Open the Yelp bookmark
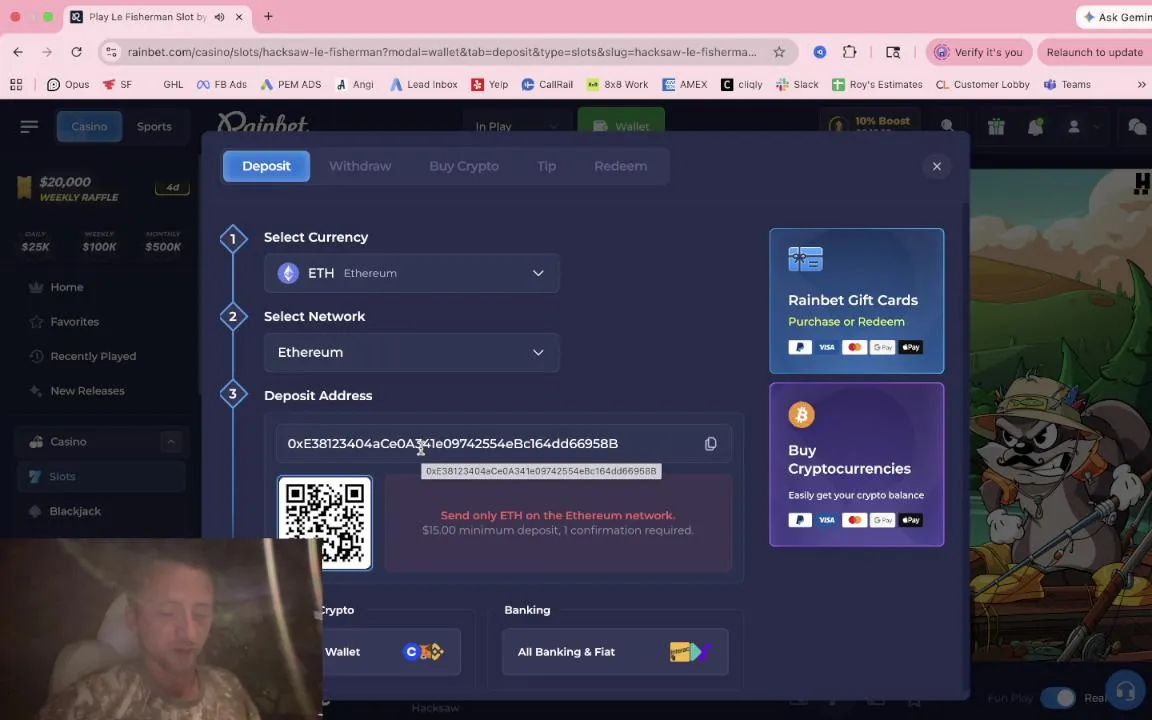1152x720 pixels. pyautogui.click(x=489, y=84)
